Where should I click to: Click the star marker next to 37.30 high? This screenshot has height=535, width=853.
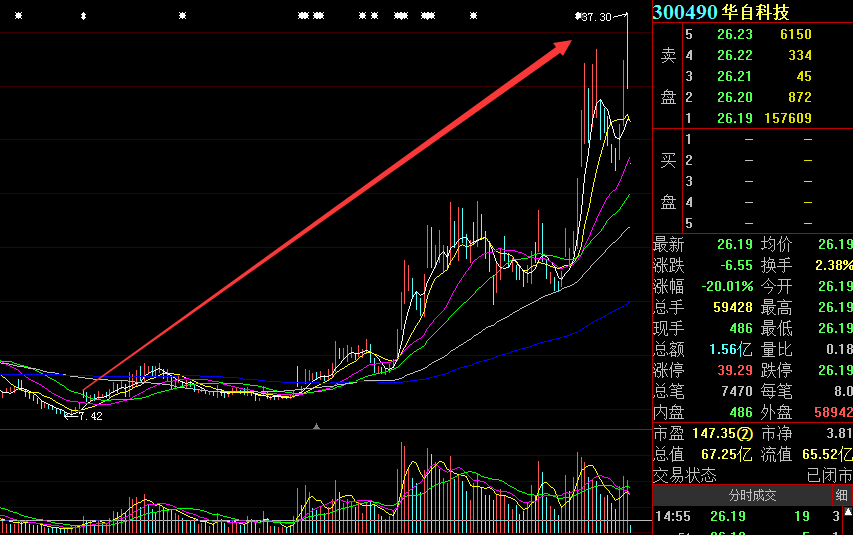point(578,16)
